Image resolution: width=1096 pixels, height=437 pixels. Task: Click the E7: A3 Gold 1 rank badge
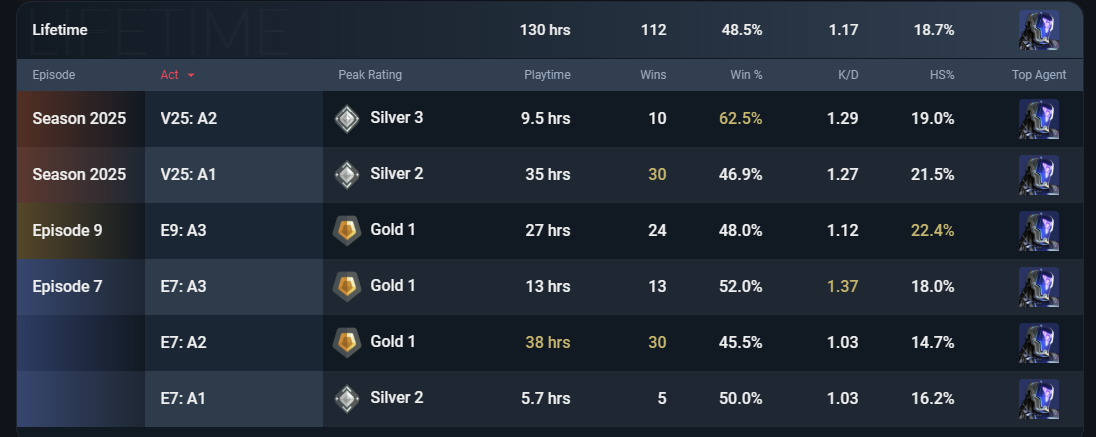coord(347,287)
